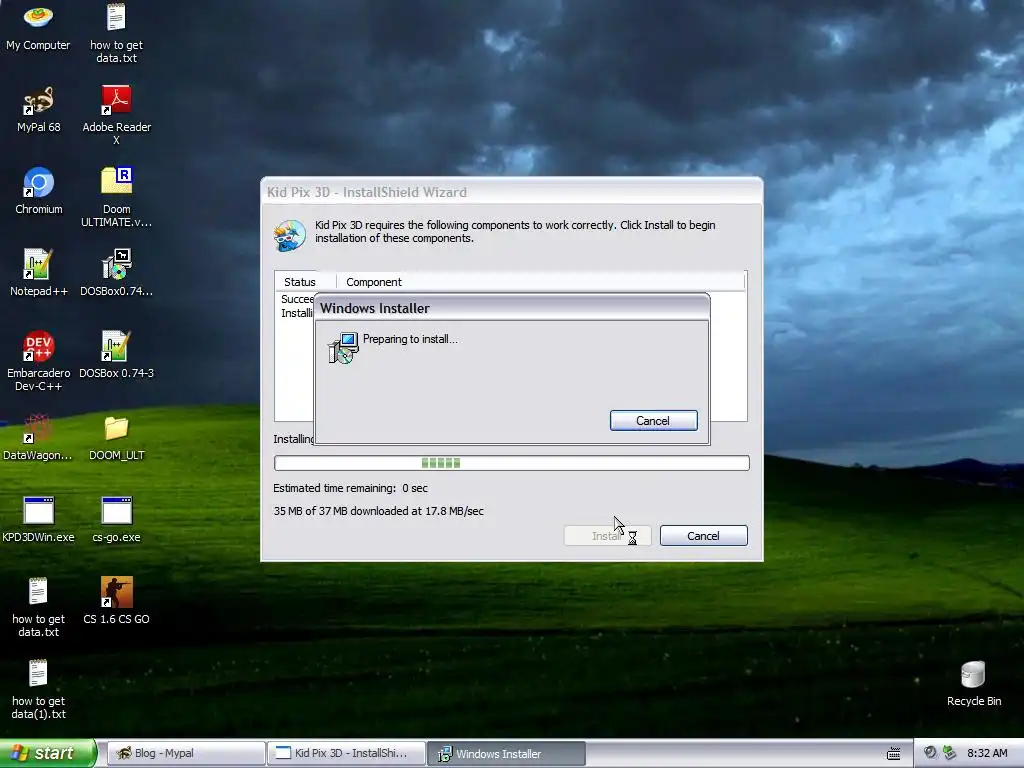Select the cs-go.exe file icon
Screen dimensions: 1024x768
(x=116, y=520)
